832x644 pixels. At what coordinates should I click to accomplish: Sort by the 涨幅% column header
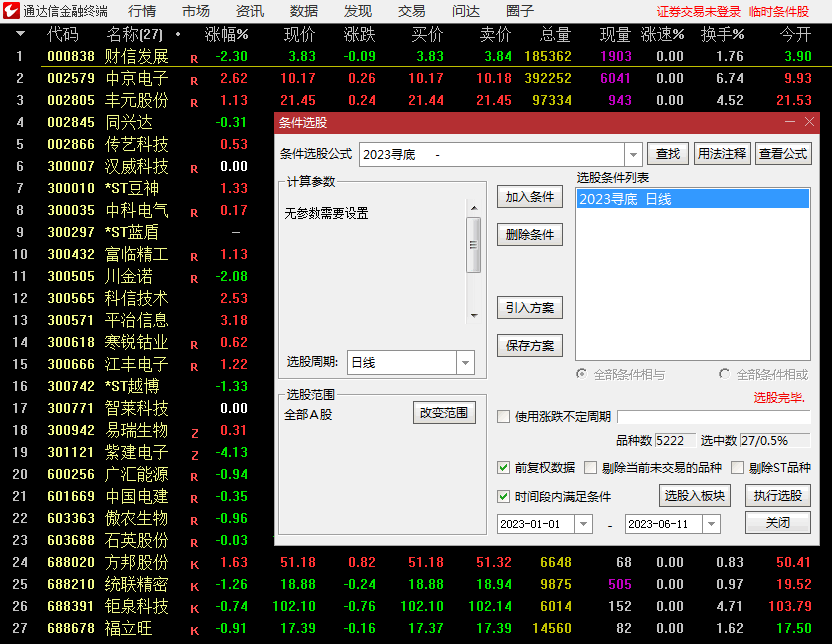coord(227,34)
